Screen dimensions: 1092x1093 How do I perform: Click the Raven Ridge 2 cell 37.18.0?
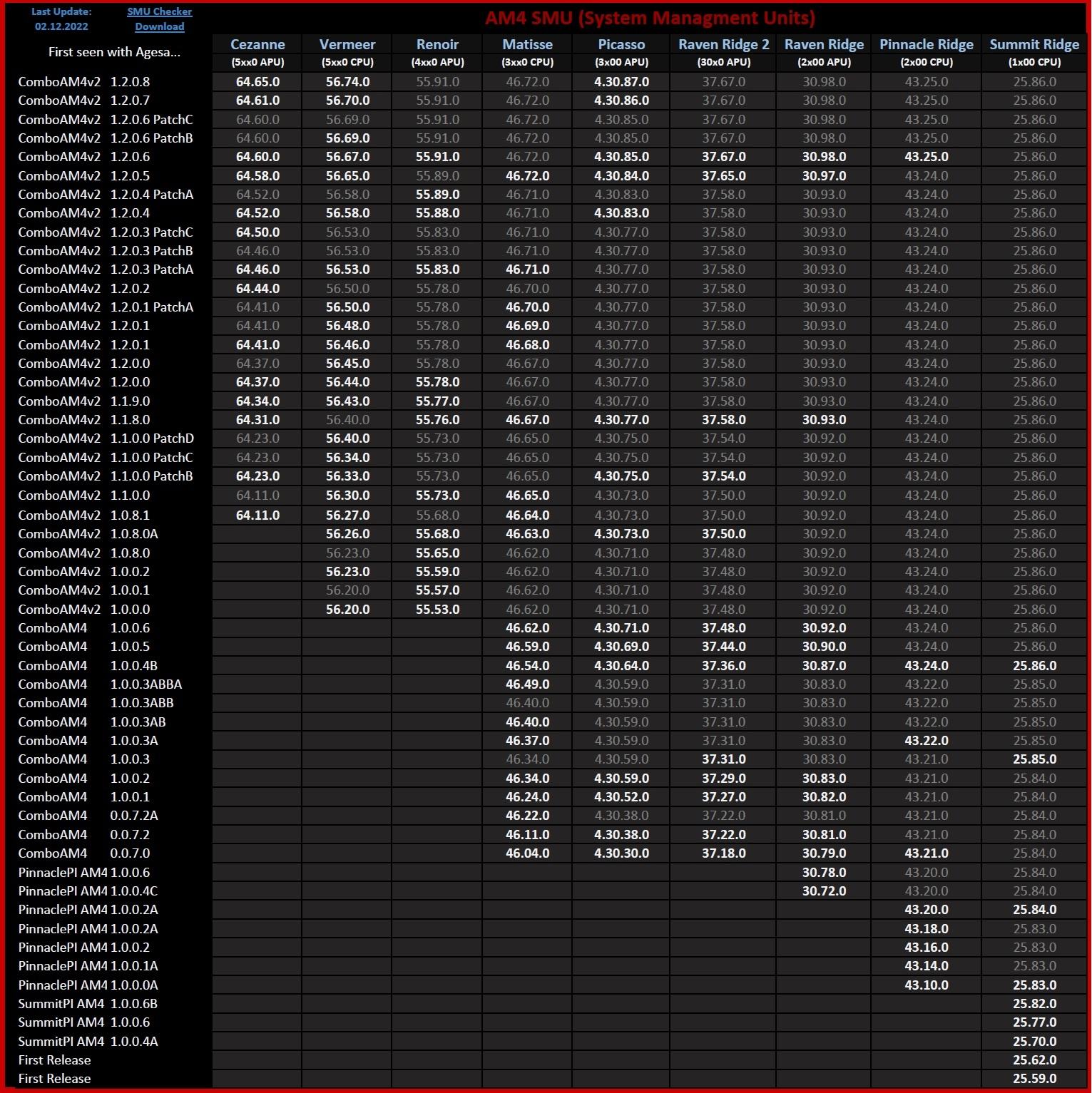coord(724,853)
